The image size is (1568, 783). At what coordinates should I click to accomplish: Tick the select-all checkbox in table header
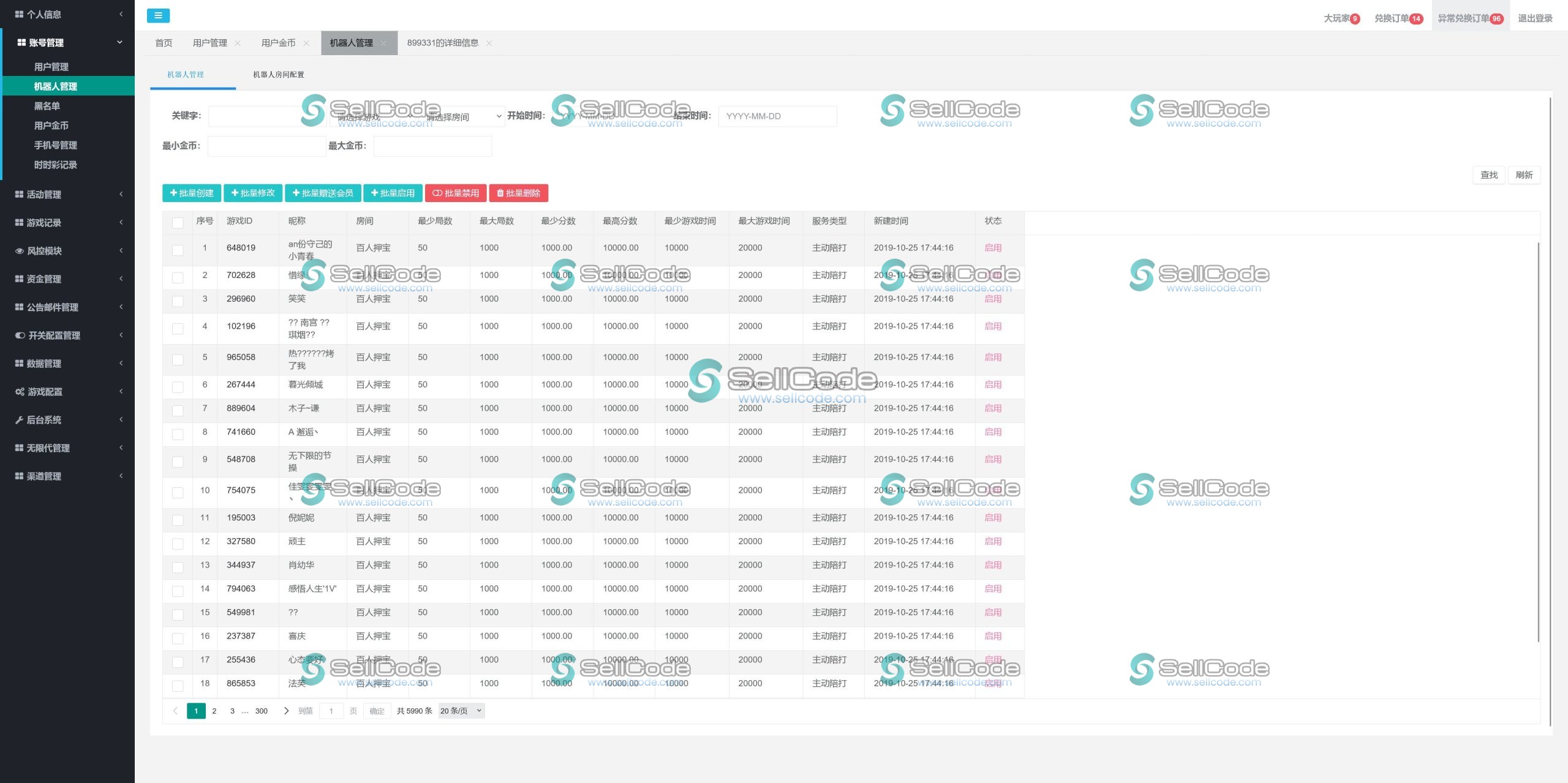point(178,222)
